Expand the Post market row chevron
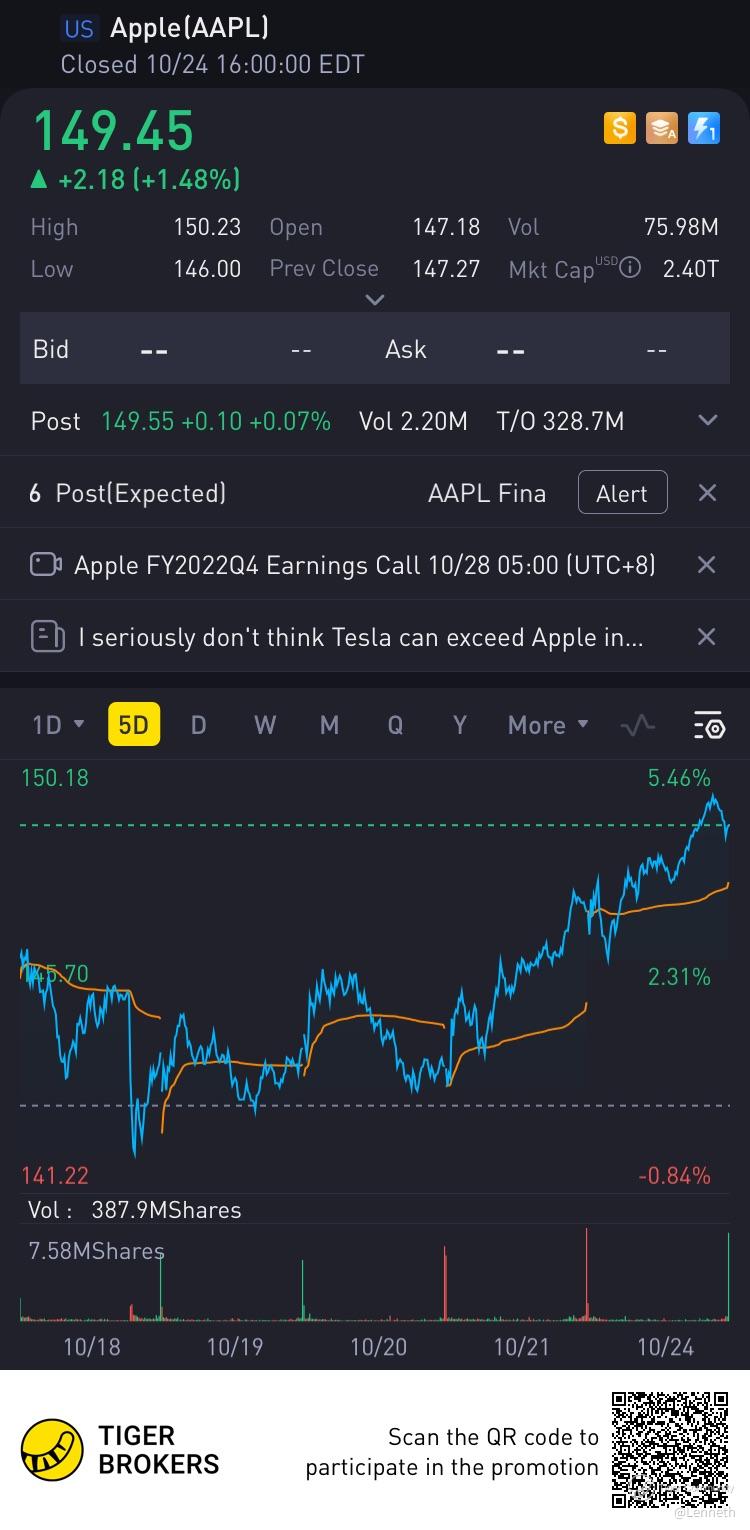The width and height of the screenshot is (750, 1530). tap(707, 421)
